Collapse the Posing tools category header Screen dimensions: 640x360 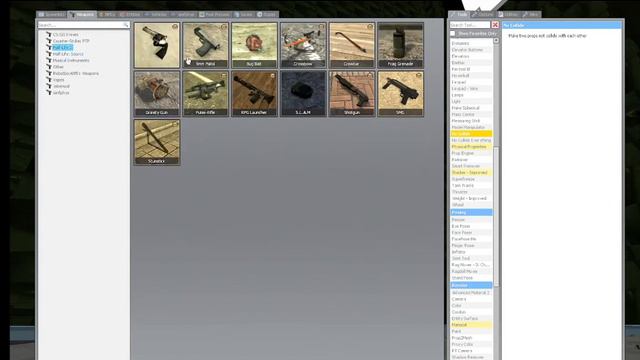tap(471, 212)
